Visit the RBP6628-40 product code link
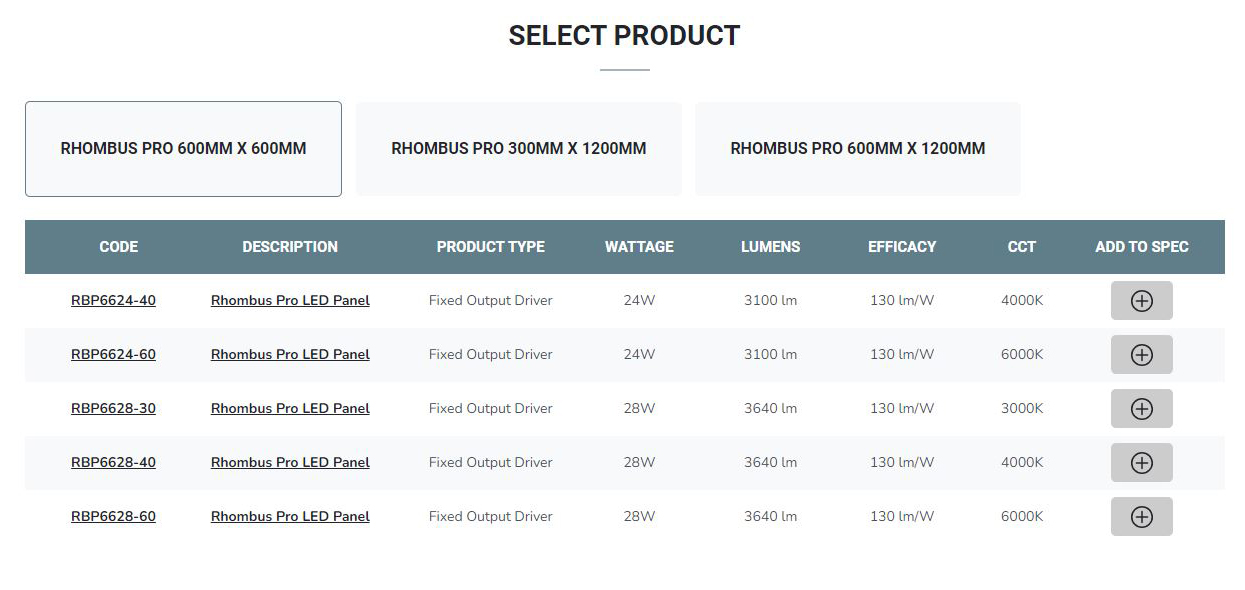The image size is (1245, 590). point(113,463)
